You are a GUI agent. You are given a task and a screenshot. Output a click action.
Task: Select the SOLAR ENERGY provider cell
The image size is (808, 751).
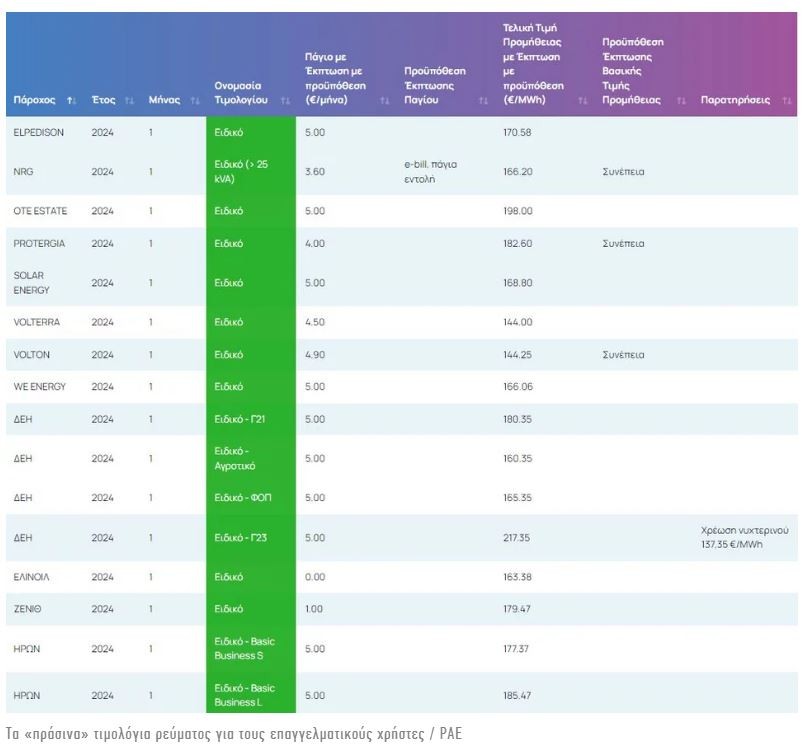(x=31, y=283)
